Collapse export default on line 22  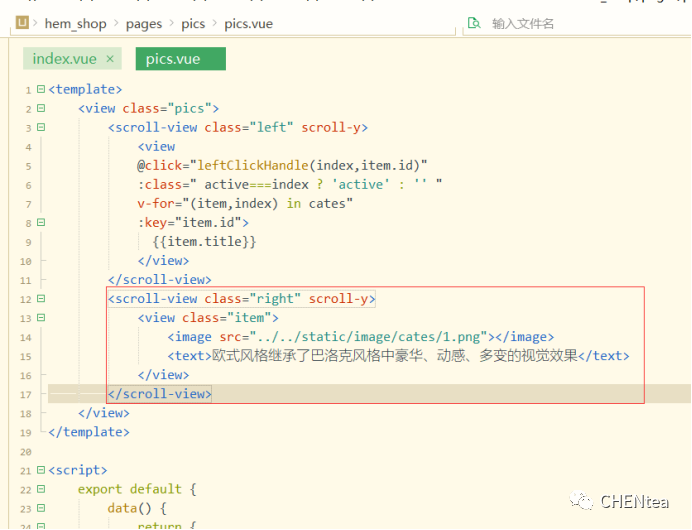tap(41, 489)
